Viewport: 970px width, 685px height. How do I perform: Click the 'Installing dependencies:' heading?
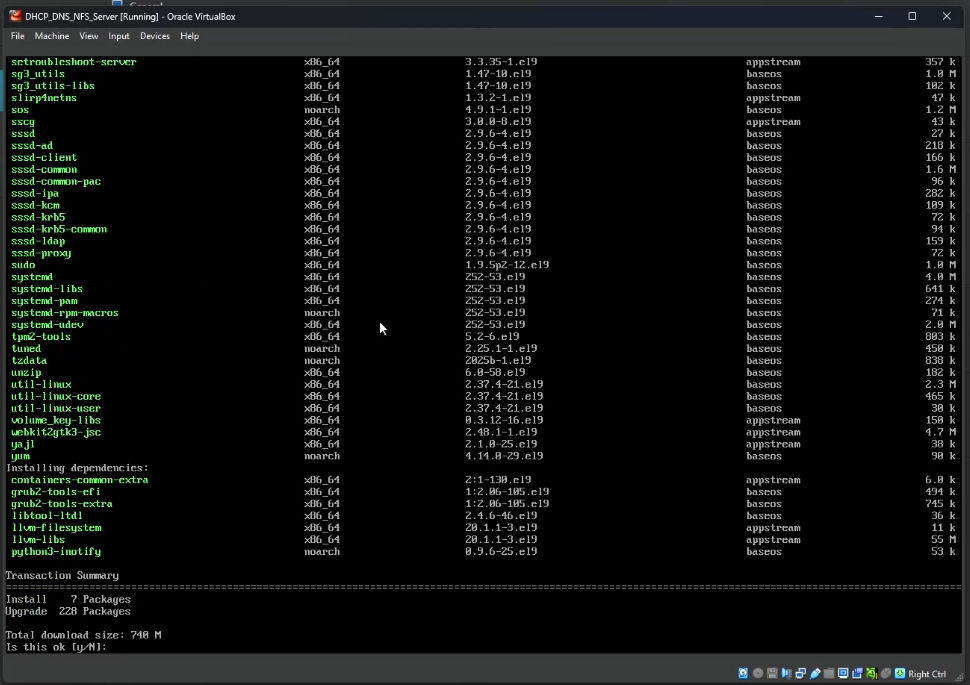tap(77, 468)
